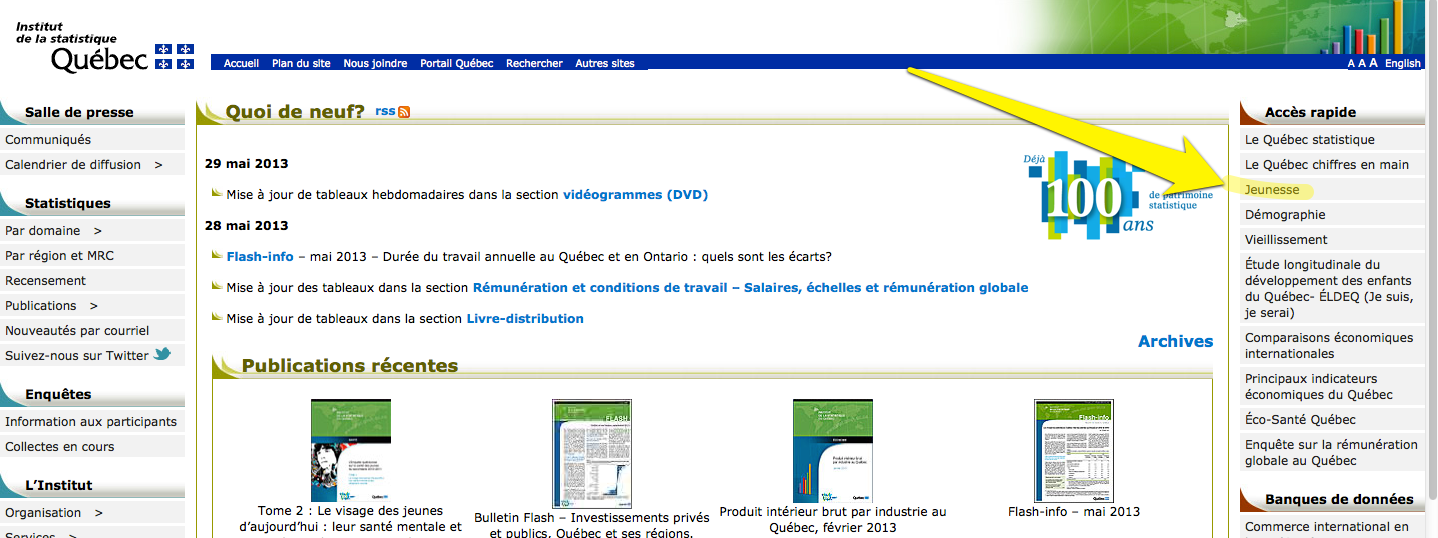
Task: Open the Tome 2 publication cover thumbnail
Action: click(351, 450)
